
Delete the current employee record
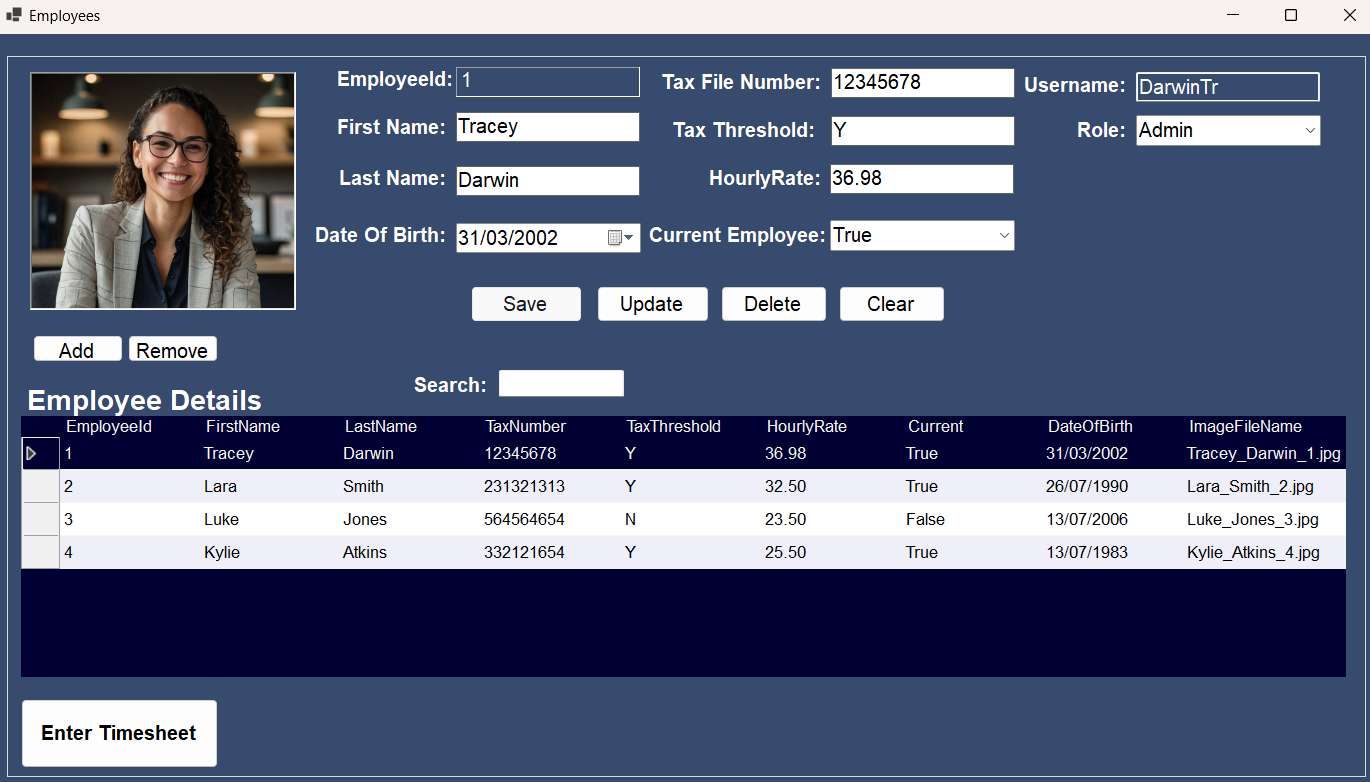[773, 304]
